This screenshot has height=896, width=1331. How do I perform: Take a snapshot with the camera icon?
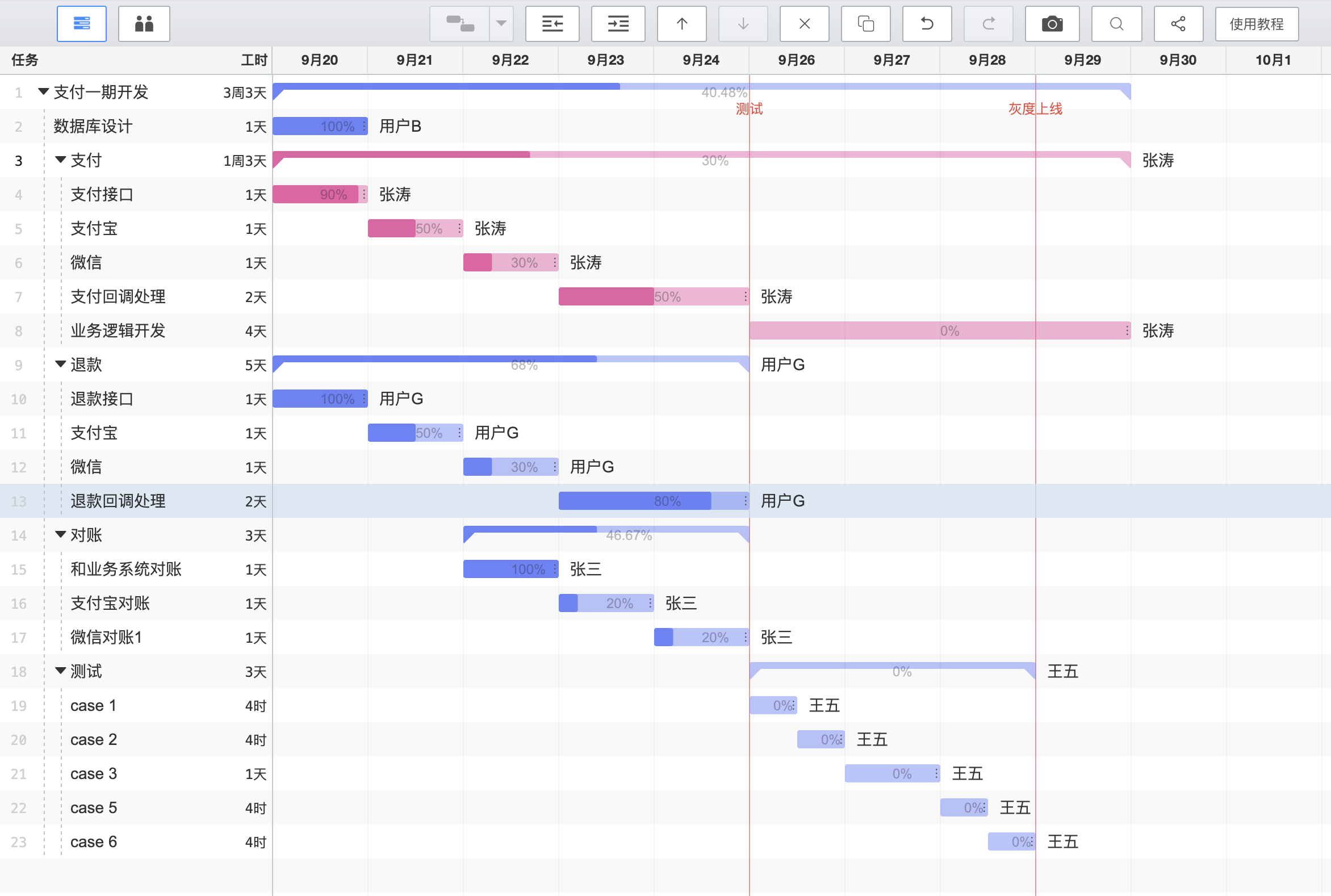(x=1052, y=24)
